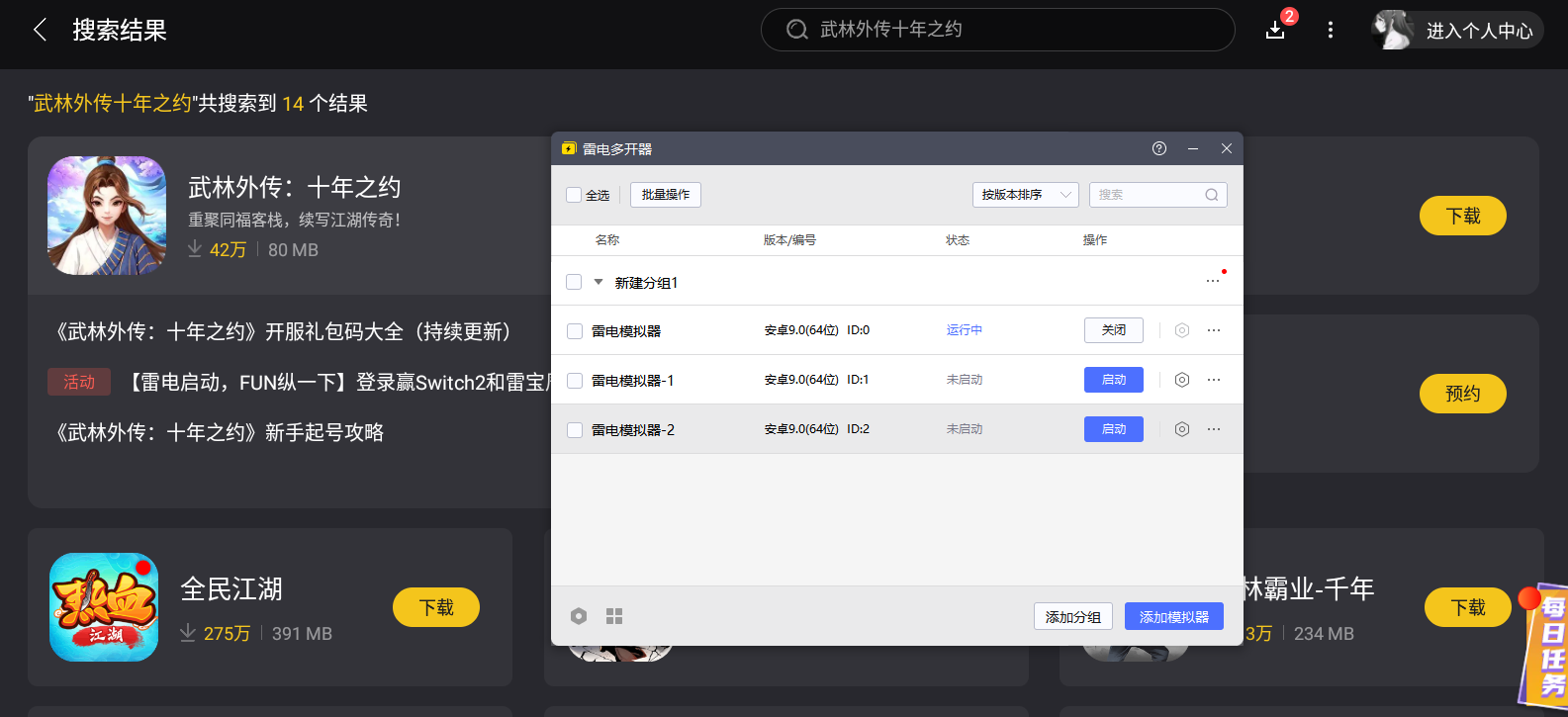Click the 未启动 status of 雷电模拟器-1
1568x717 pixels.
coord(965,380)
